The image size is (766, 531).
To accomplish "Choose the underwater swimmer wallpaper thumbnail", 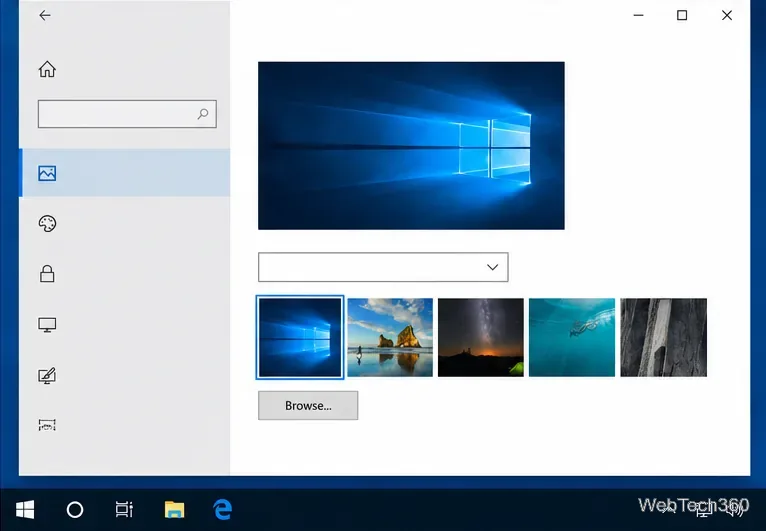I will pyautogui.click(x=572, y=338).
